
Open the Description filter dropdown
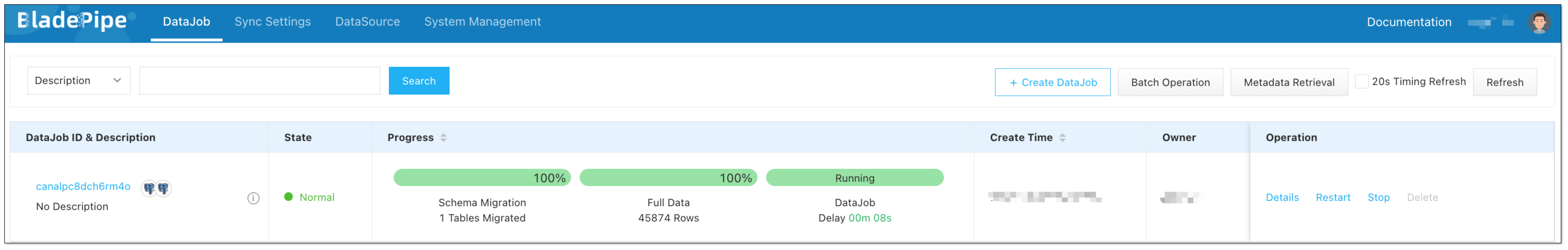click(79, 80)
